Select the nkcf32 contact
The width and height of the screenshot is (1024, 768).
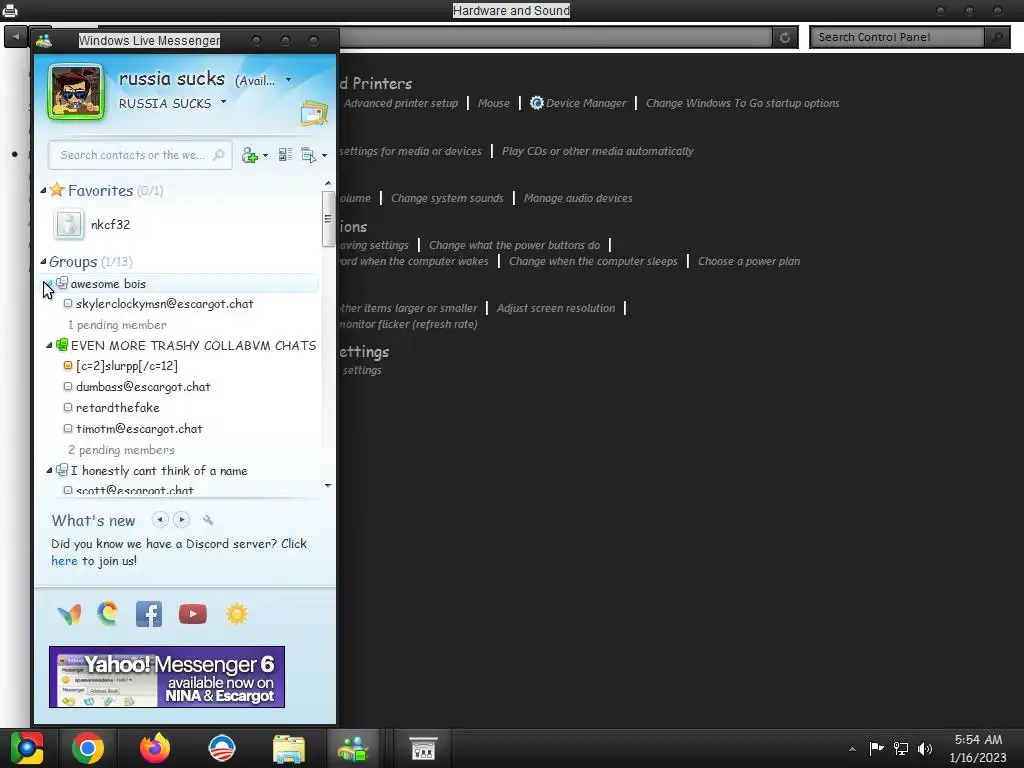pos(110,225)
